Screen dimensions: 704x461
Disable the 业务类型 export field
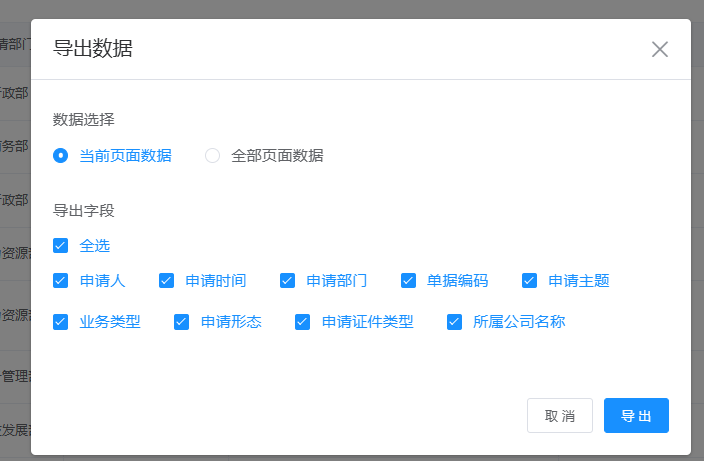coord(61,322)
